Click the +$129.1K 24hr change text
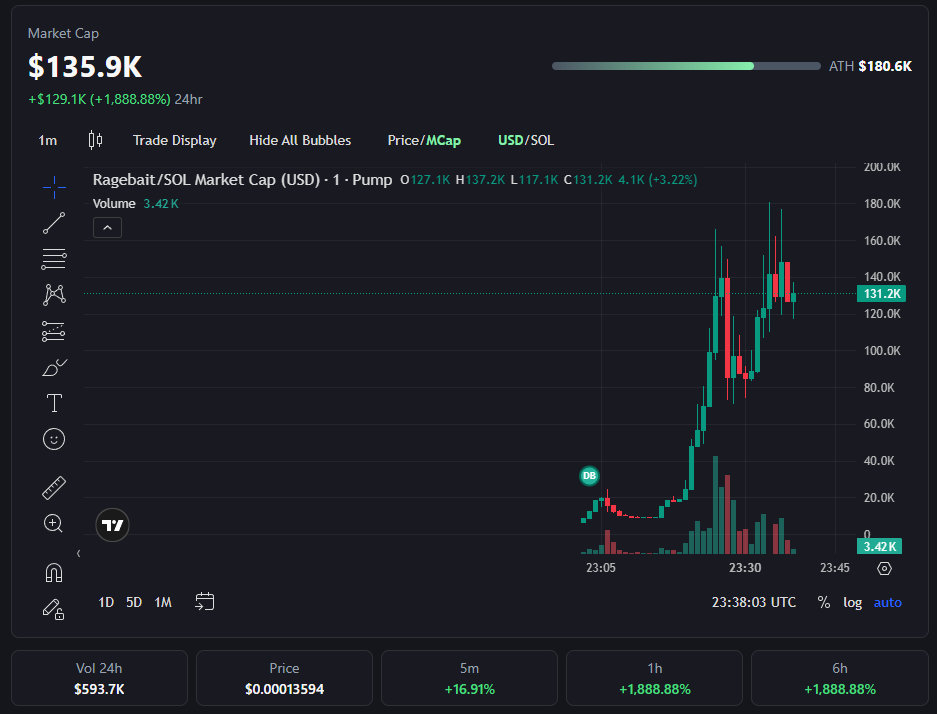This screenshot has height=714, width=937. coord(115,99)
